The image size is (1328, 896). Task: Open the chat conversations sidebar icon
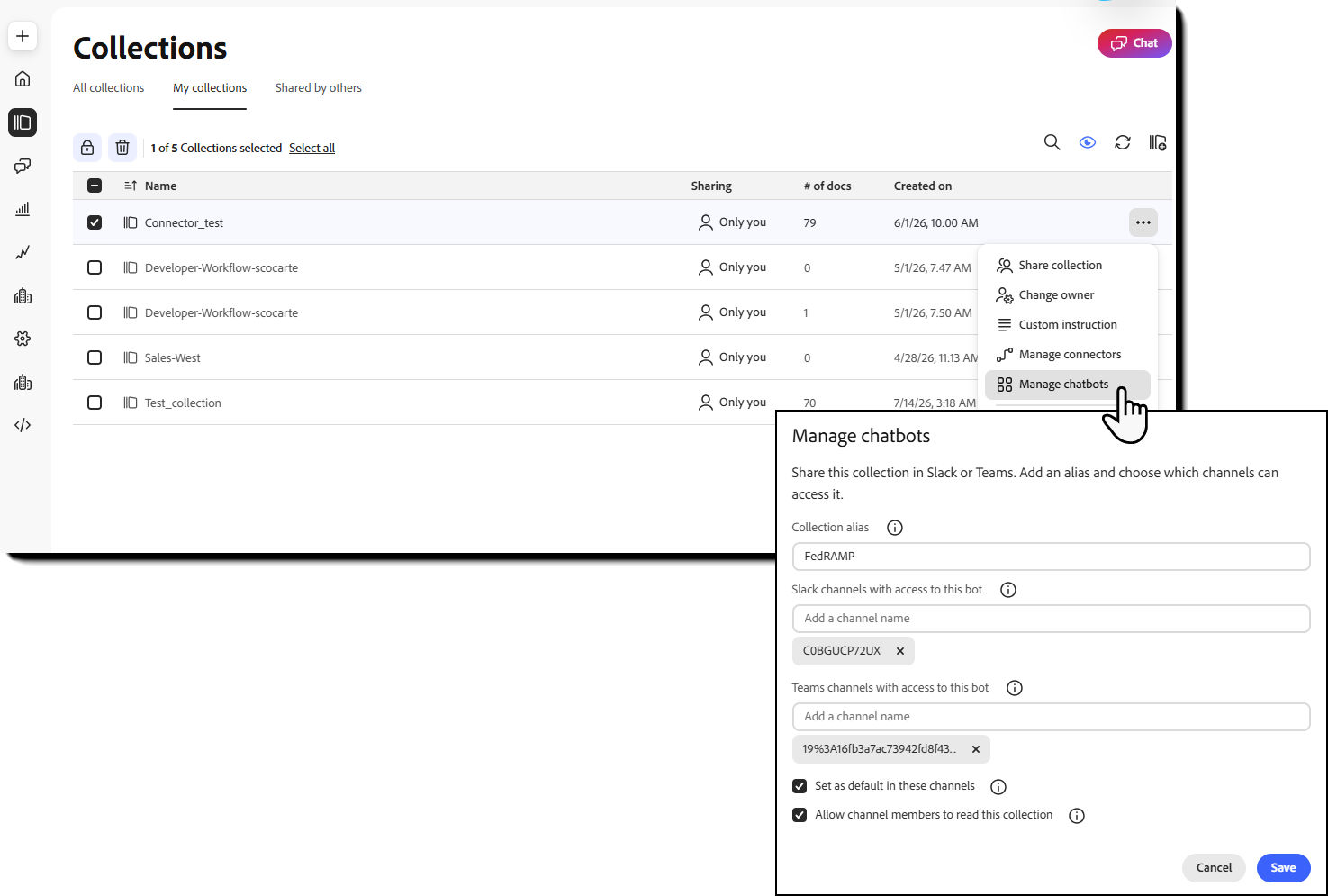tap(23, 166)
